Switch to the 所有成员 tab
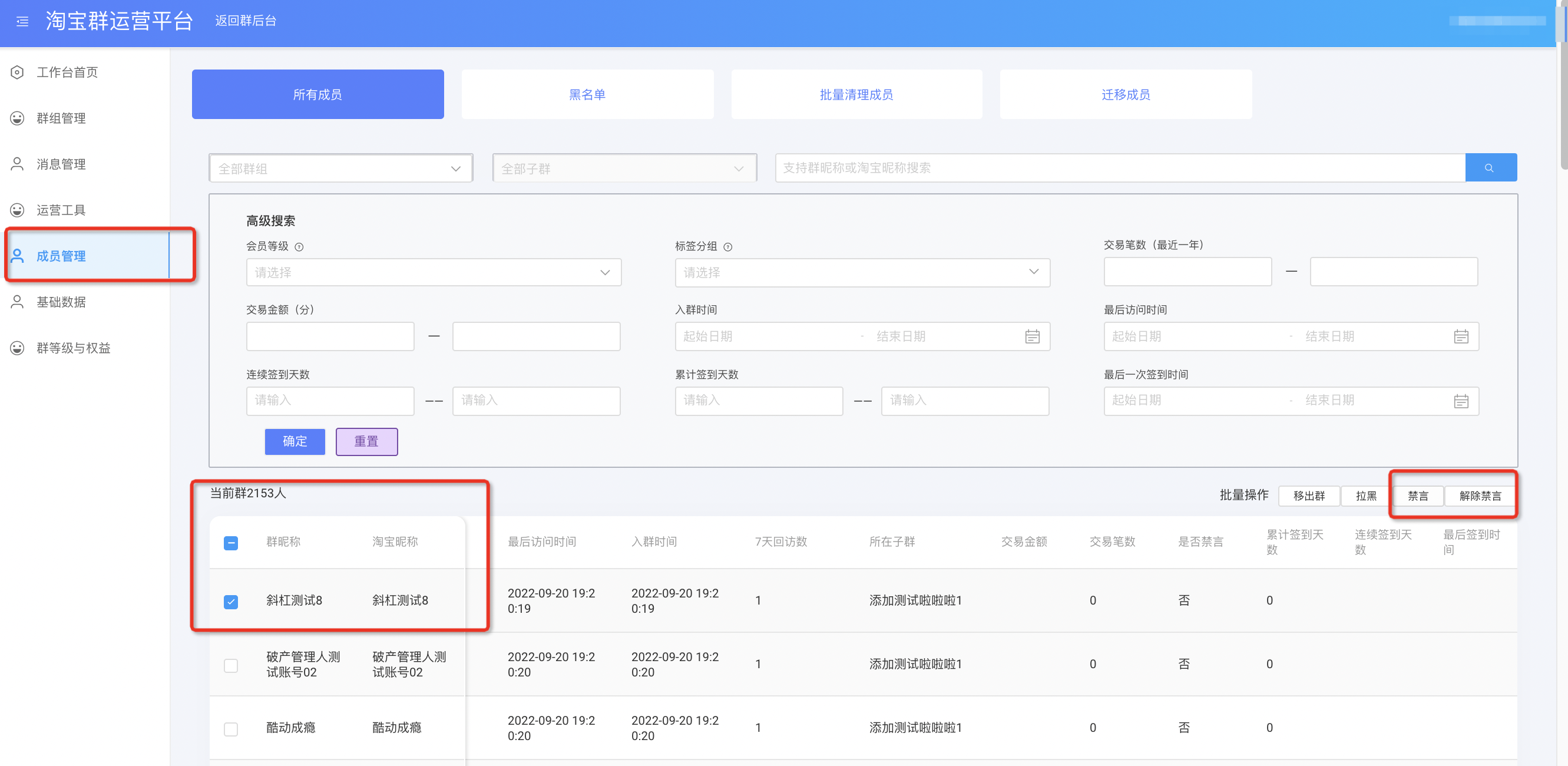 click(x=317, y=94)
